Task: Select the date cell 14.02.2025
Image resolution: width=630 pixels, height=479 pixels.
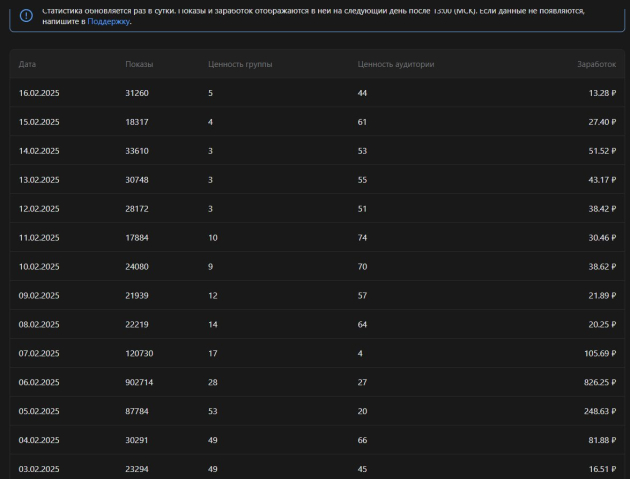Action: tap(39, 151)
